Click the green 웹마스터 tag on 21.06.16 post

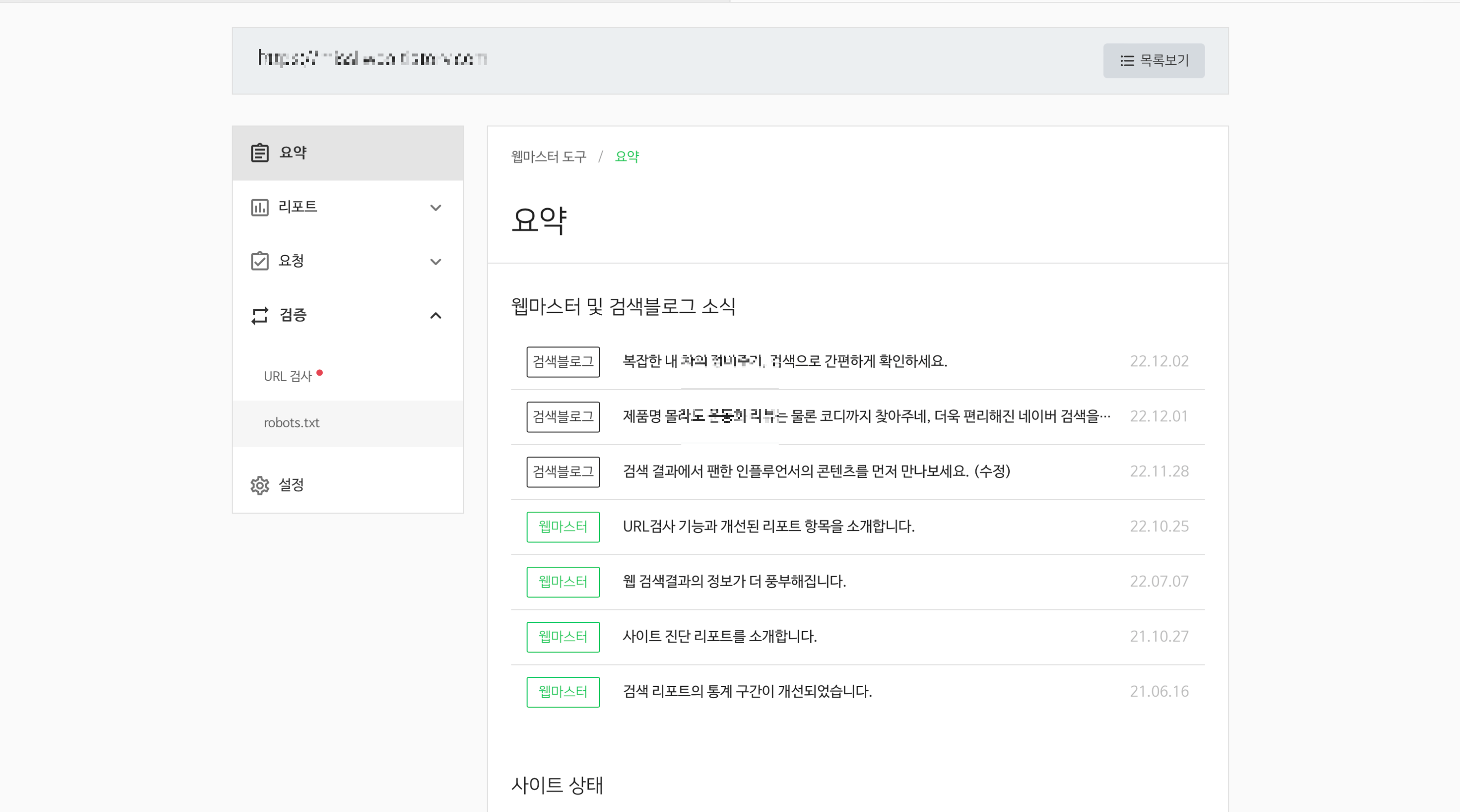coord(563,691)
